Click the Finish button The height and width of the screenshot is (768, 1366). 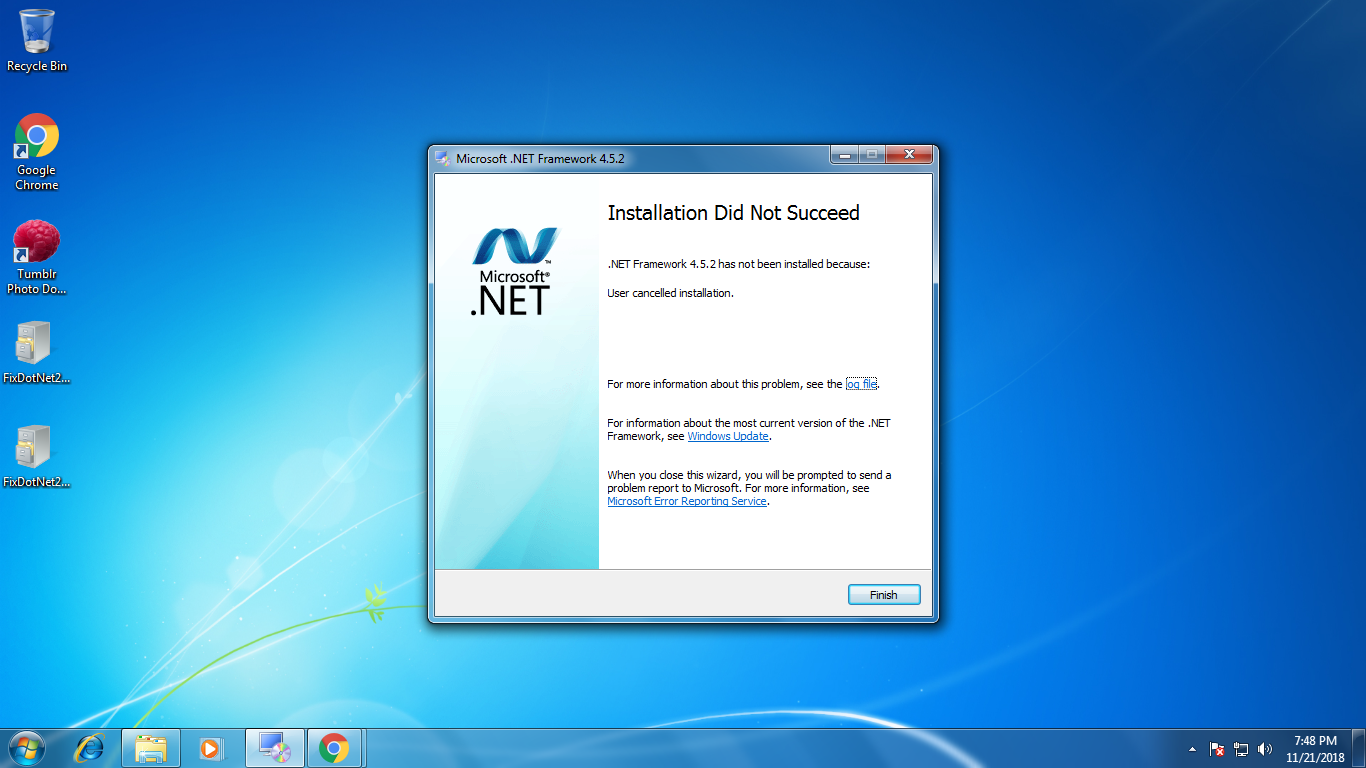pyautogui.click(x=883, y=594)
